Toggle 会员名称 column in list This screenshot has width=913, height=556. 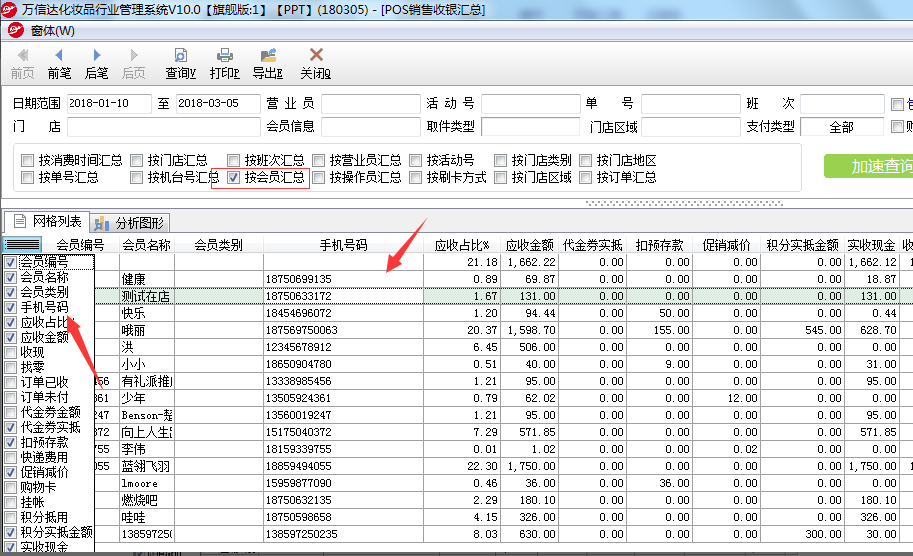point(10,277)
